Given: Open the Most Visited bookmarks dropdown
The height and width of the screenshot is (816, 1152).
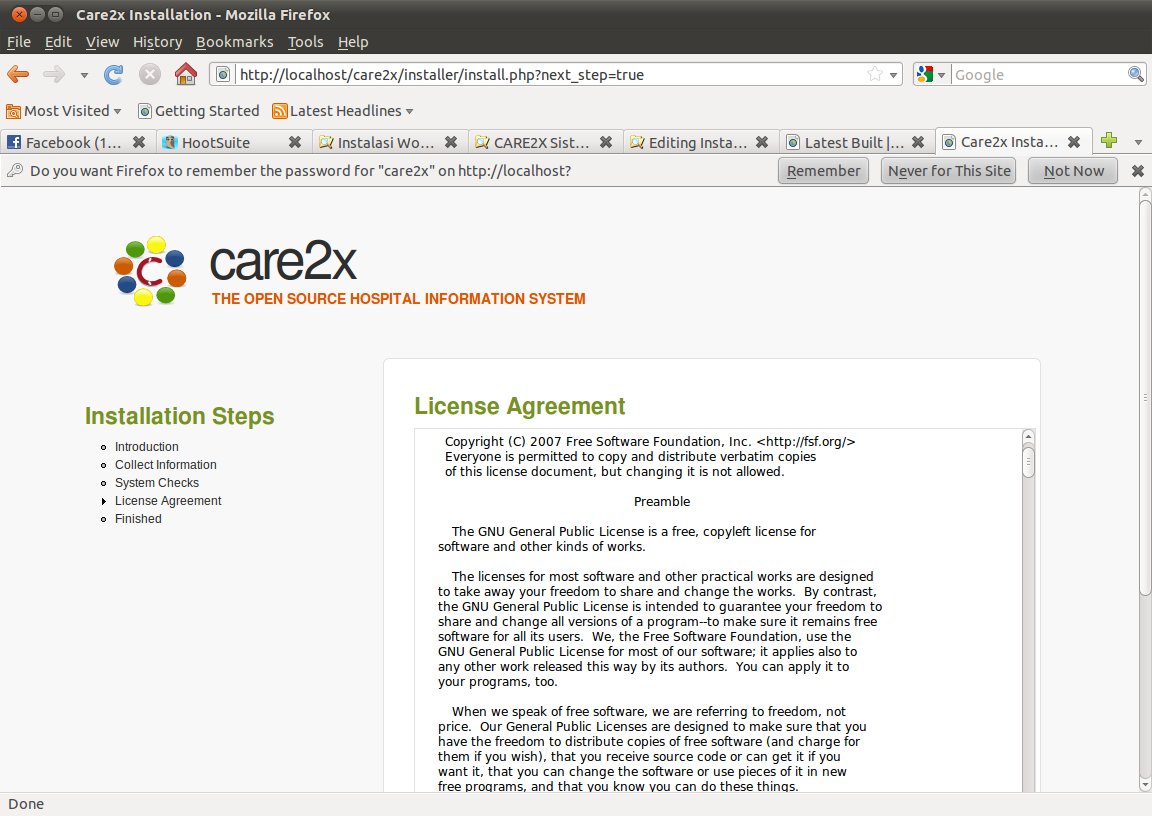Looking at the screenshot, I should 64,111.
